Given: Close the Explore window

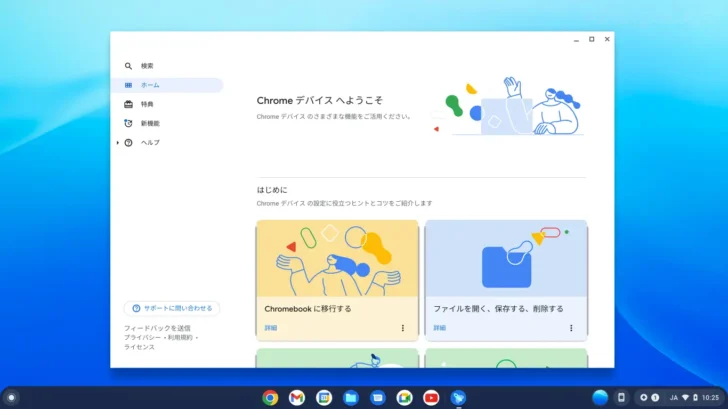Looking at the screenshot, I should click(x=607, y=39).
